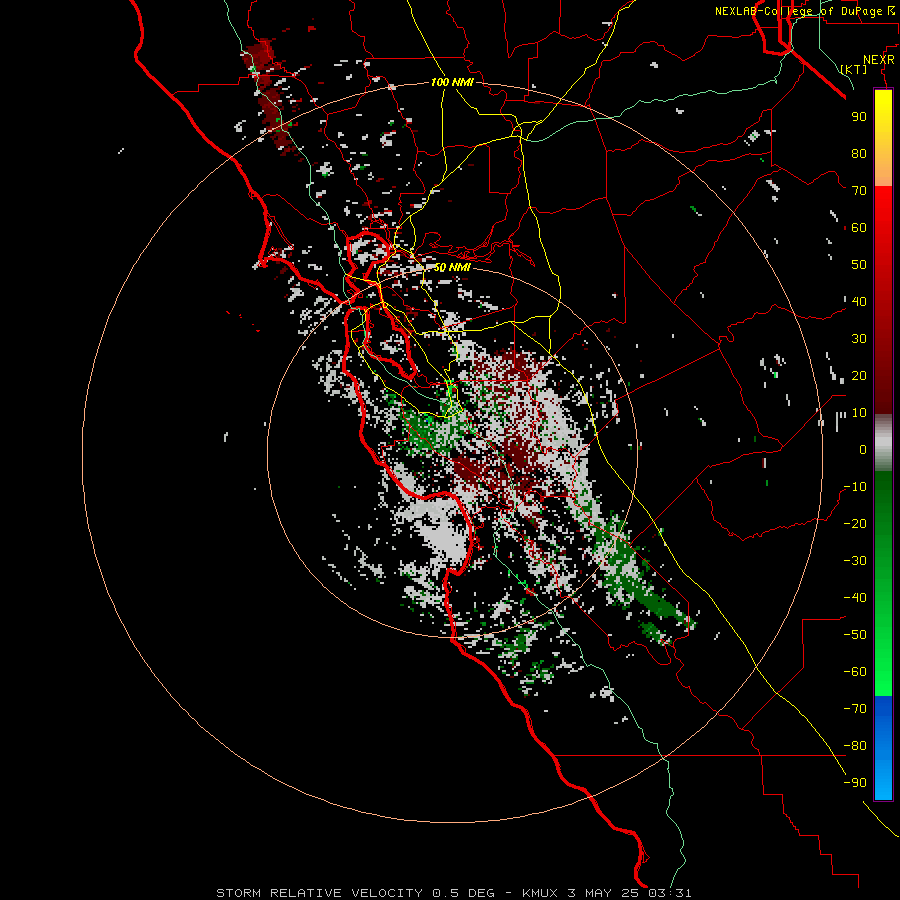This screenshot has height=900, width=900.
Task: Click the 50 NMI range ring label
Action: (x=452, y=267)
